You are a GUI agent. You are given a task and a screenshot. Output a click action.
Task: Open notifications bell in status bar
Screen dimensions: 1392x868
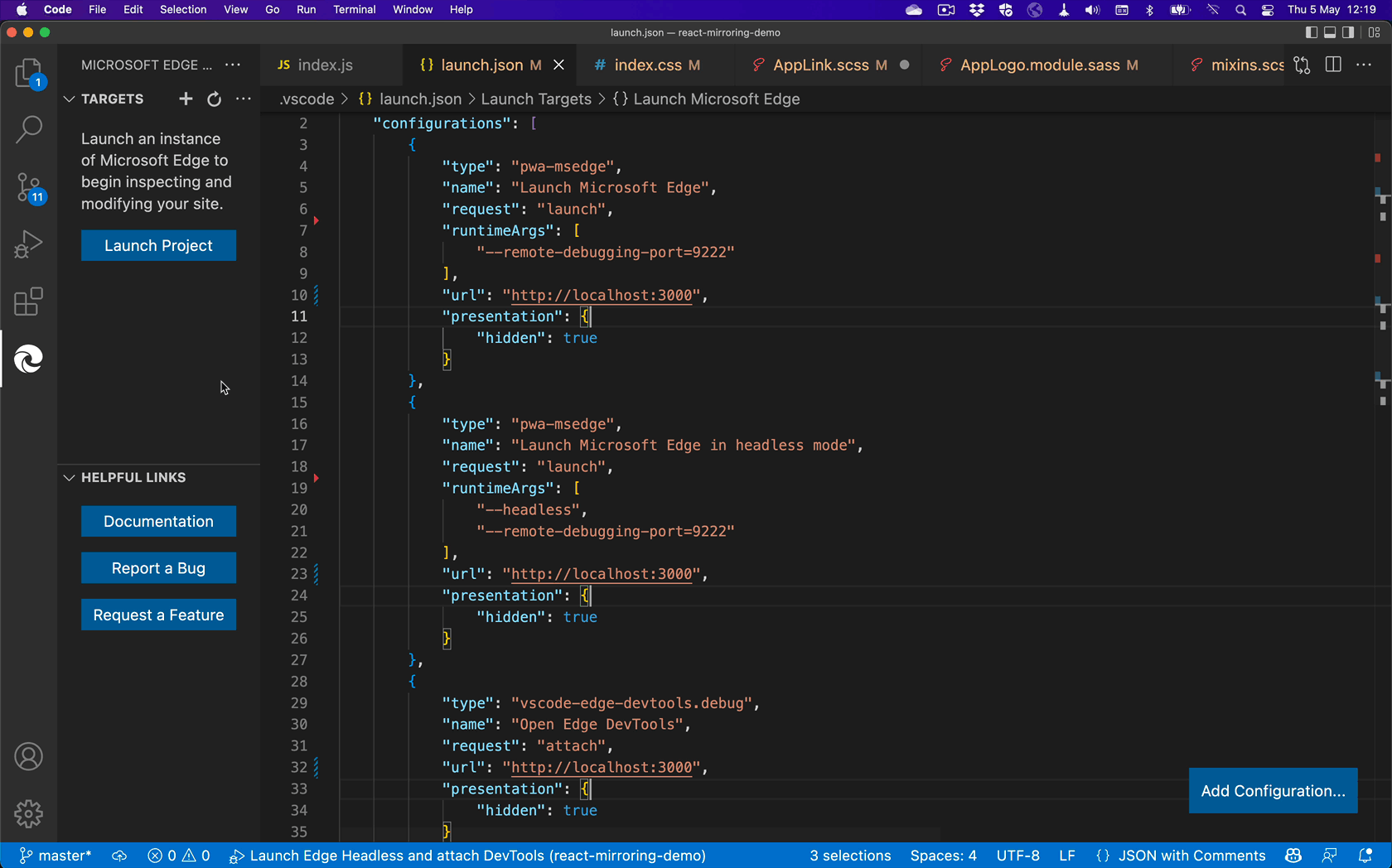click(1365, 856)
